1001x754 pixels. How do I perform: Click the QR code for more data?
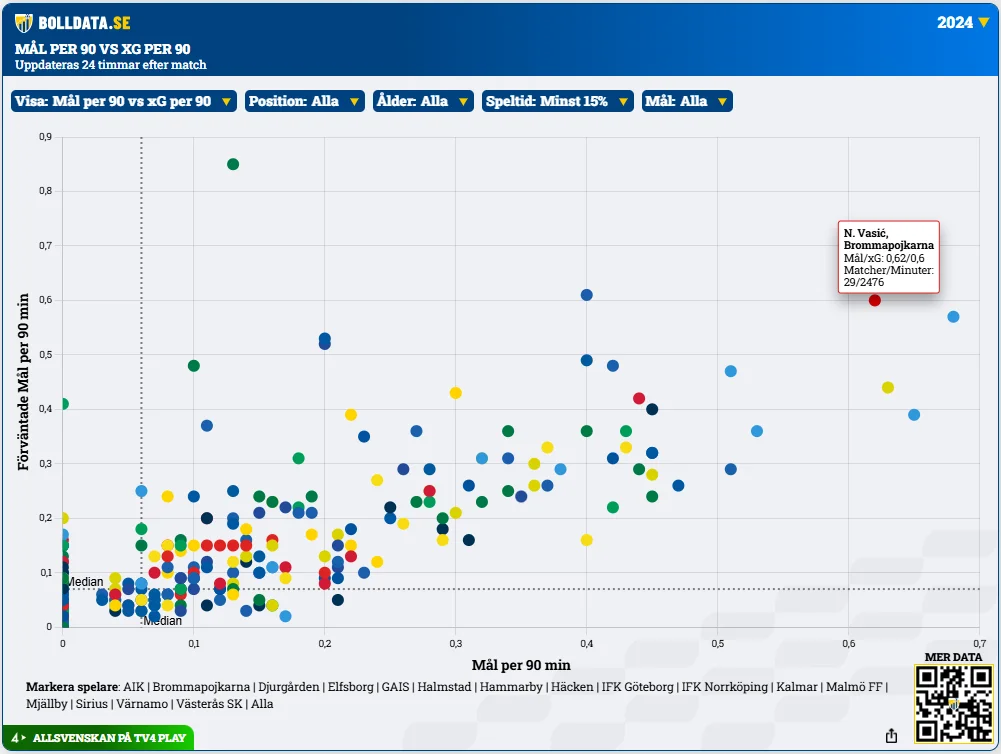953,704
